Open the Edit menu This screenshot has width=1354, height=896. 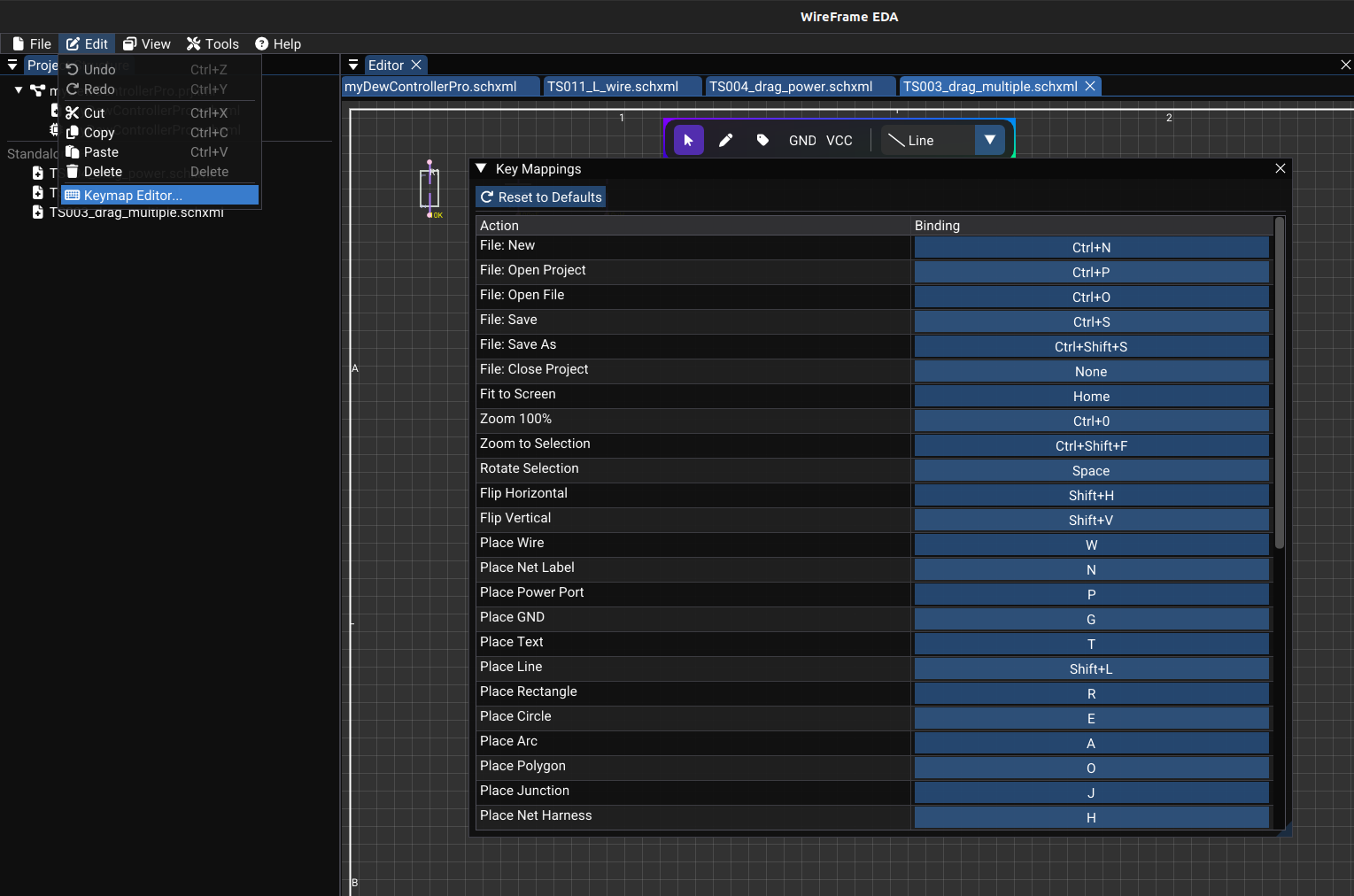(x=87, y=43)
